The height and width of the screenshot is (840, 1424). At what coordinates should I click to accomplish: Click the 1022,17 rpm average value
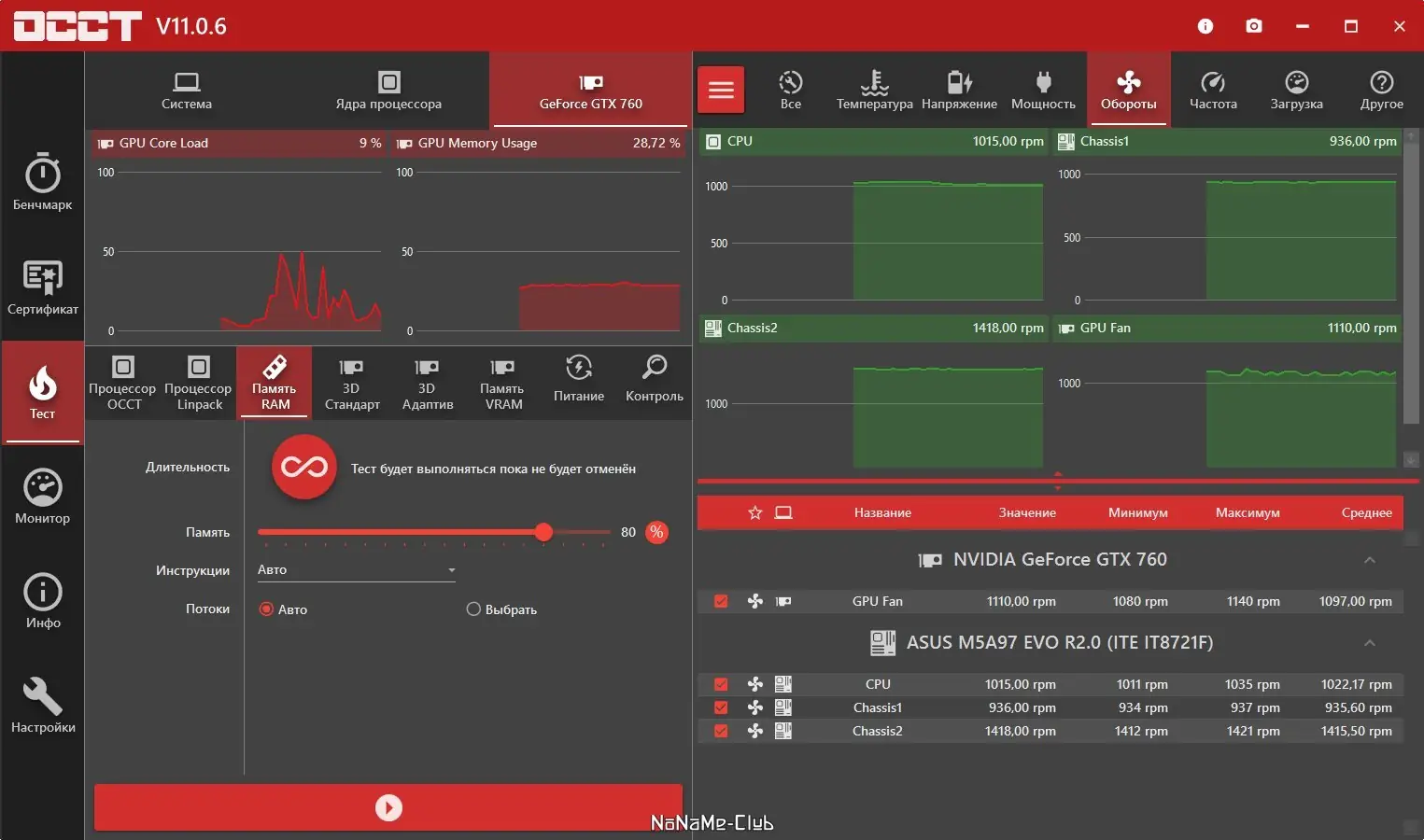coord(1356,684)
